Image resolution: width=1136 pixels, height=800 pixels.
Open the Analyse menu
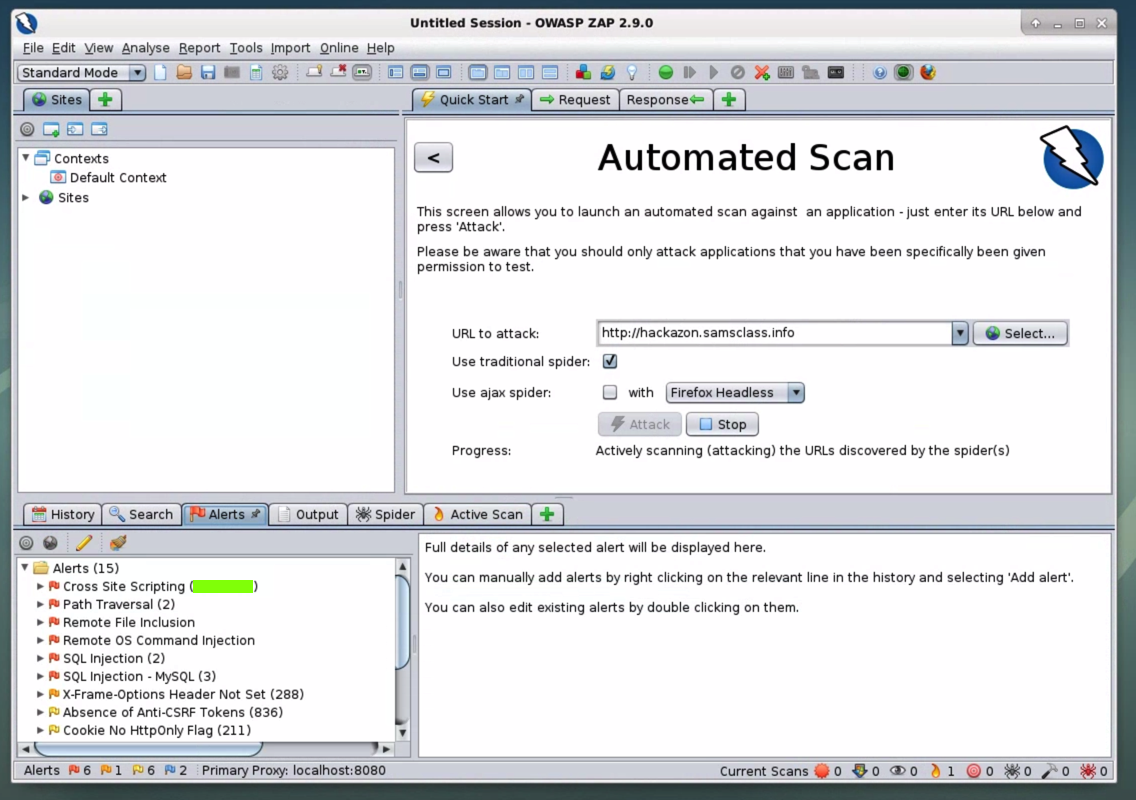coord(145,48)
